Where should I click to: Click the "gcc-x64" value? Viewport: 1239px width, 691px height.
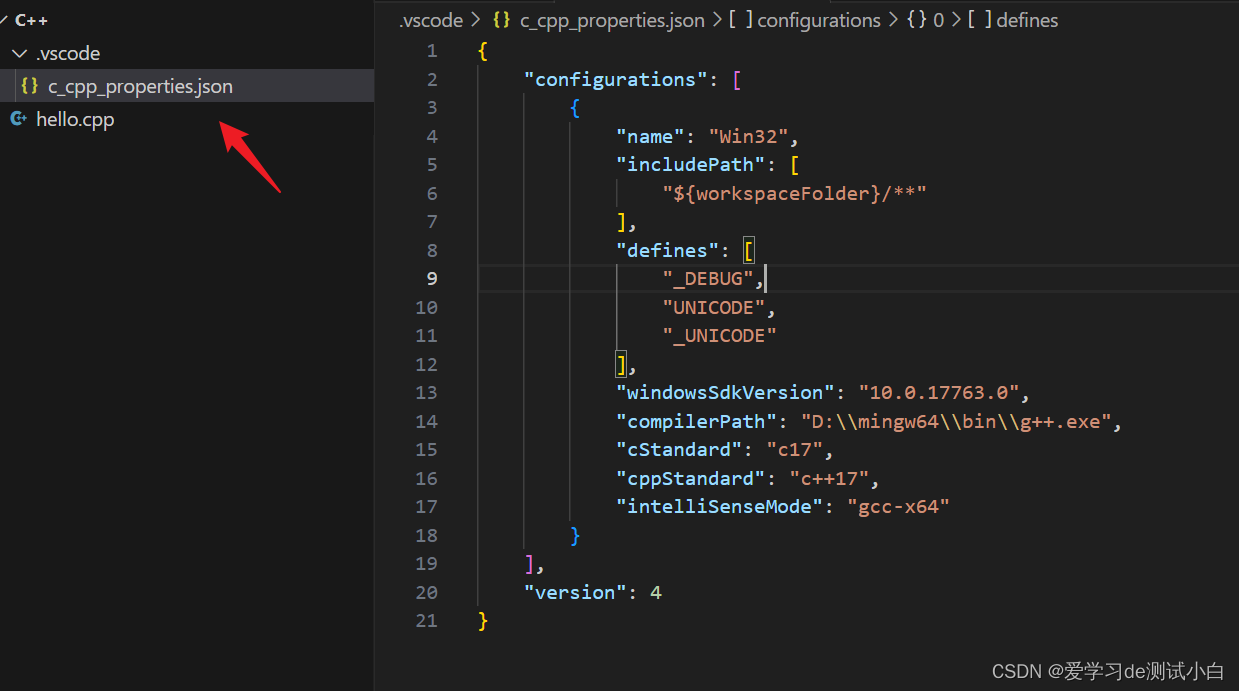[x=898, y=507]
